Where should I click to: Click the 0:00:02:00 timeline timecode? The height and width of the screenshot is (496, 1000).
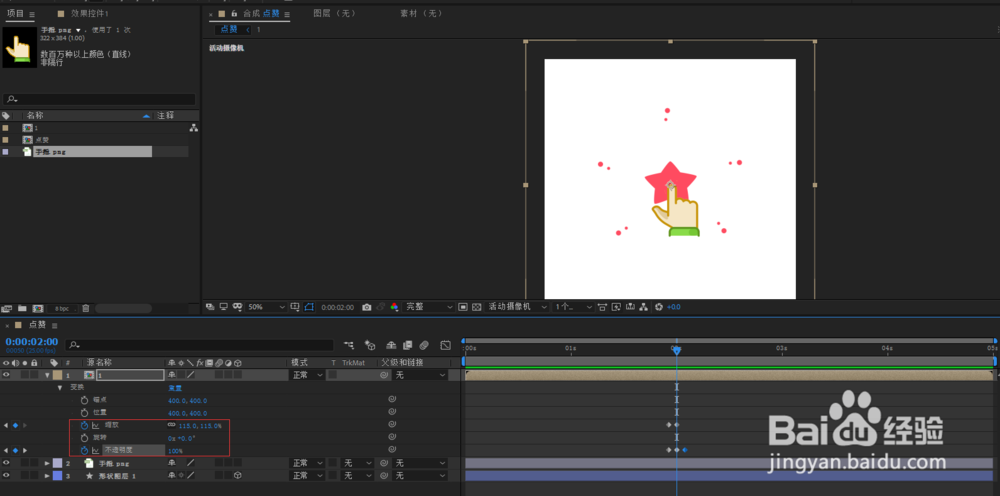[x=32, y=342]
